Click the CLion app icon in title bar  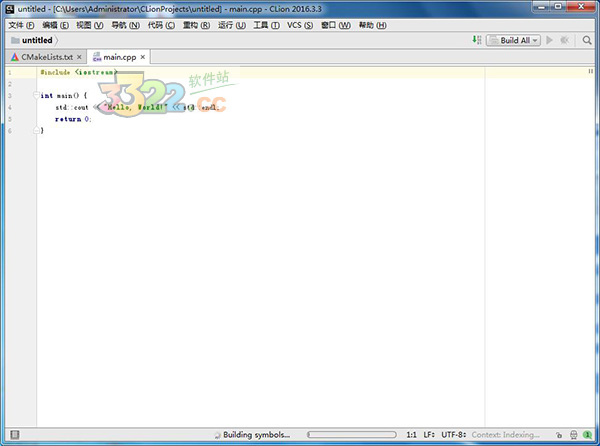pos(10,8)
